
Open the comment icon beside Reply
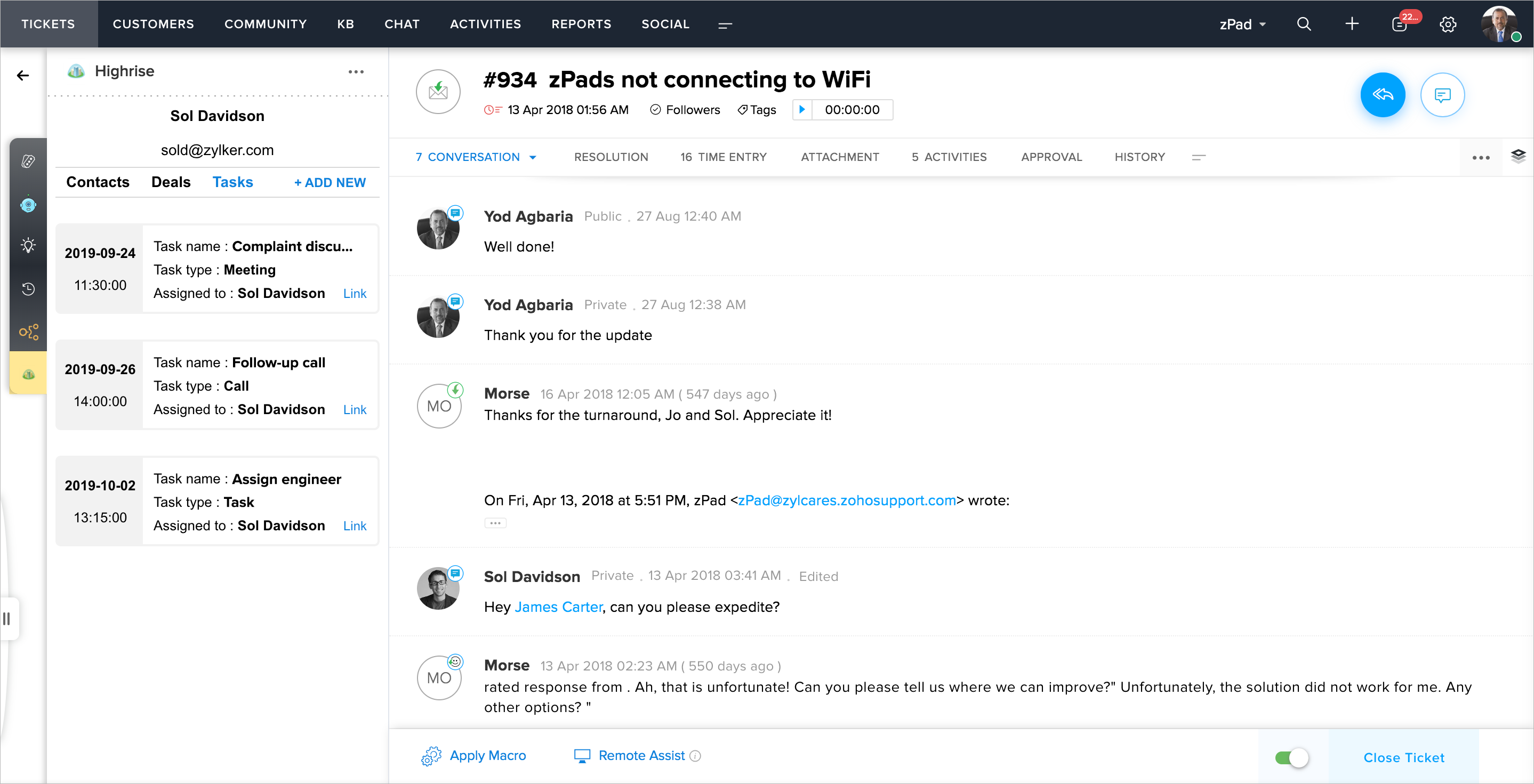click(1442, 95)
